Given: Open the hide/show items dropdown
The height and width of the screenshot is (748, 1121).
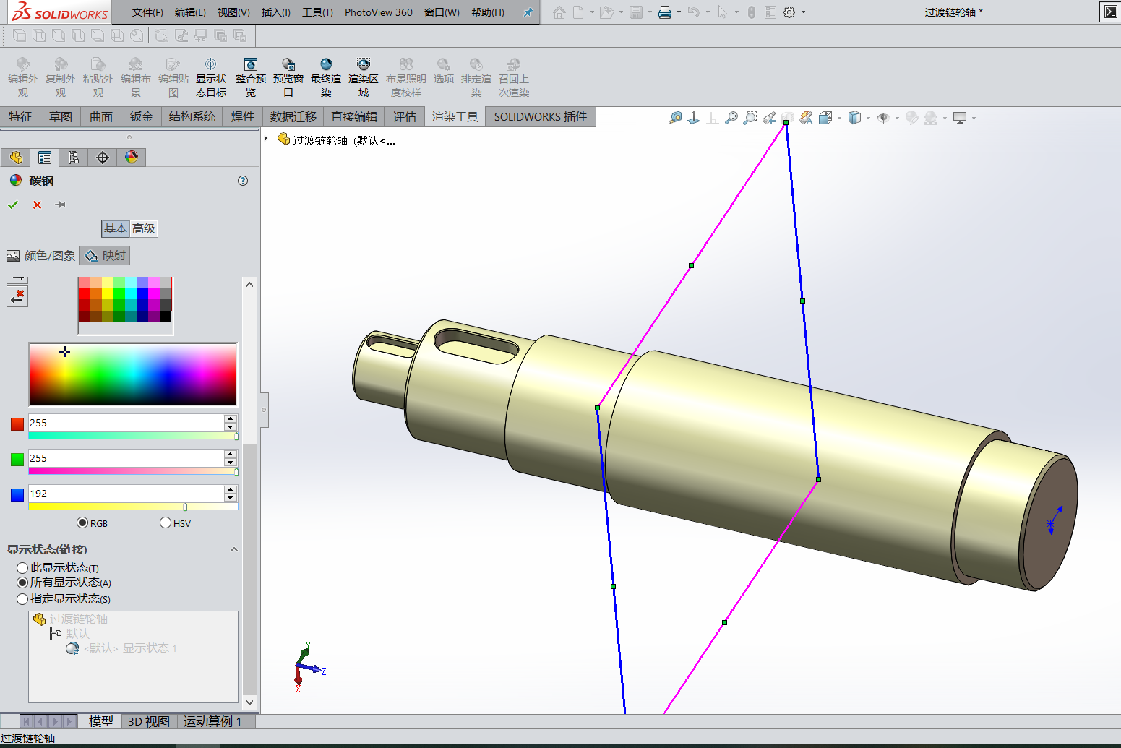Looking at the screenshot, I should 897,117.
